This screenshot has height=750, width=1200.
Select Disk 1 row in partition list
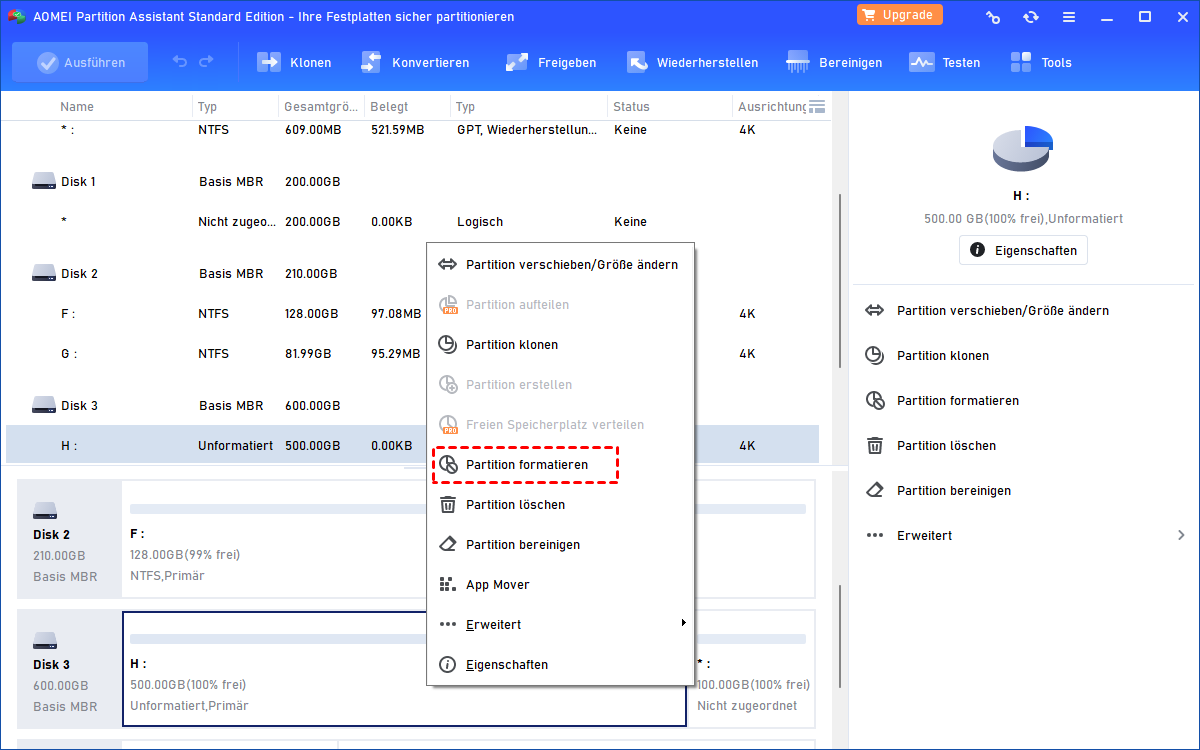[412, 182]
